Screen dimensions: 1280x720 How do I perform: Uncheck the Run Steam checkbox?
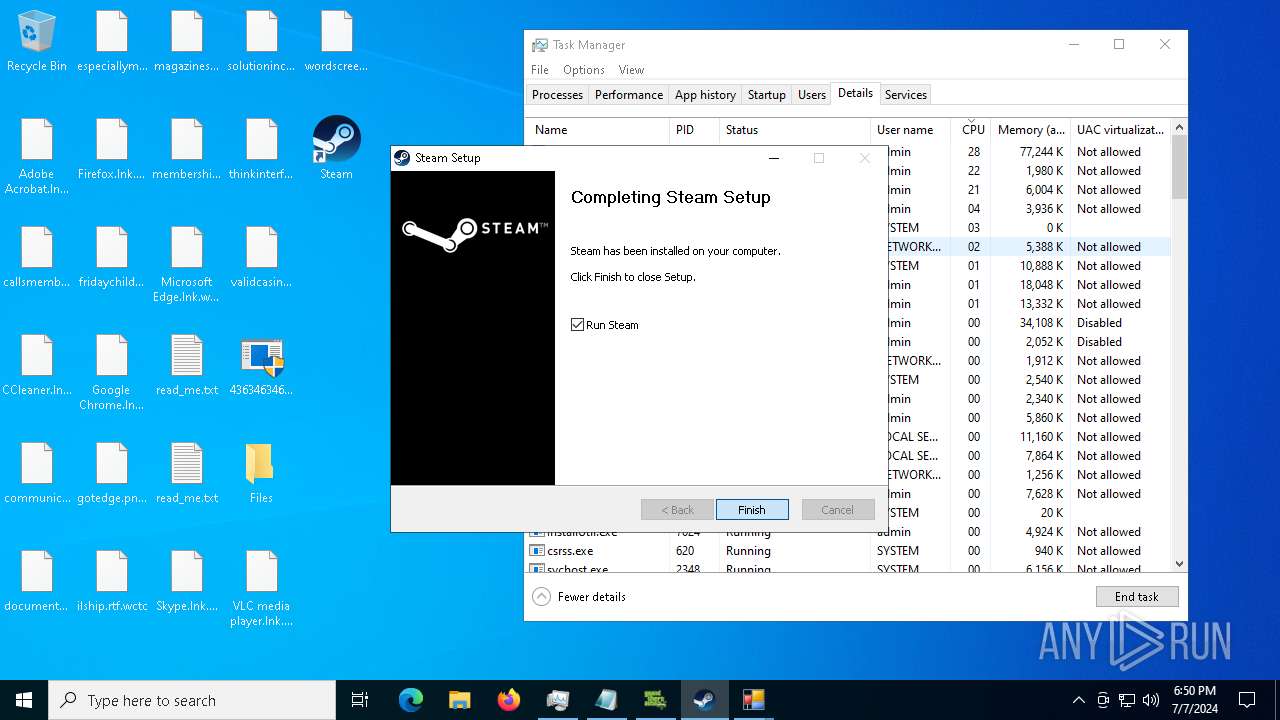[577, 325]
